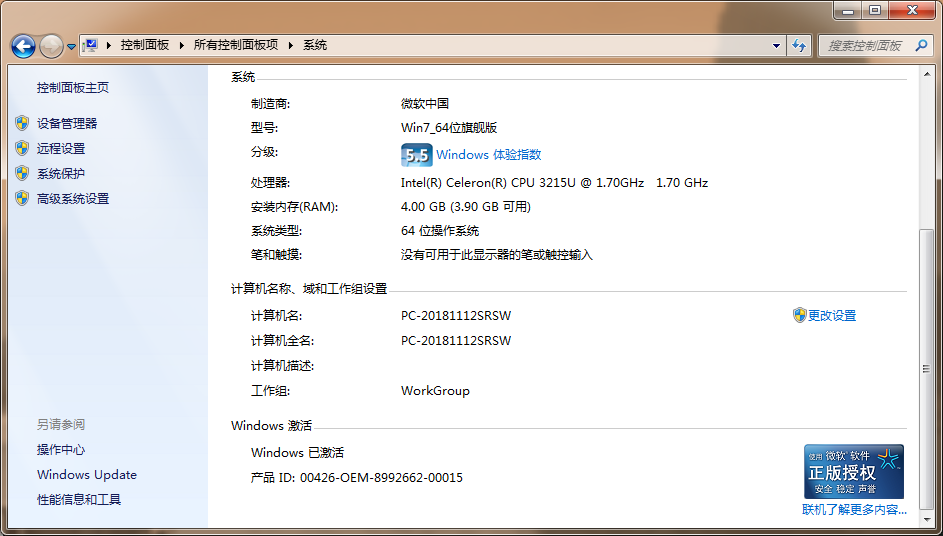Click the 5.5 experience index score badge
Image resolution: width=943 pixels, height=536 pixels.
(416, 155)
